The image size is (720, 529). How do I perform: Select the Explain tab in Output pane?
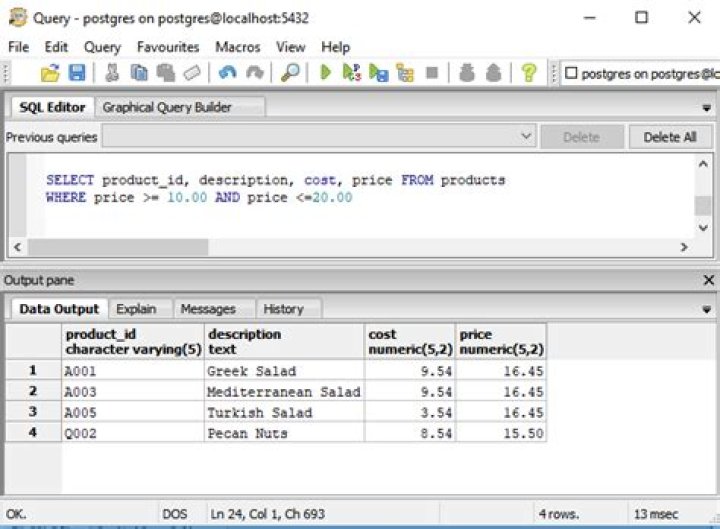pyautogui.click(x=135, y=309)
